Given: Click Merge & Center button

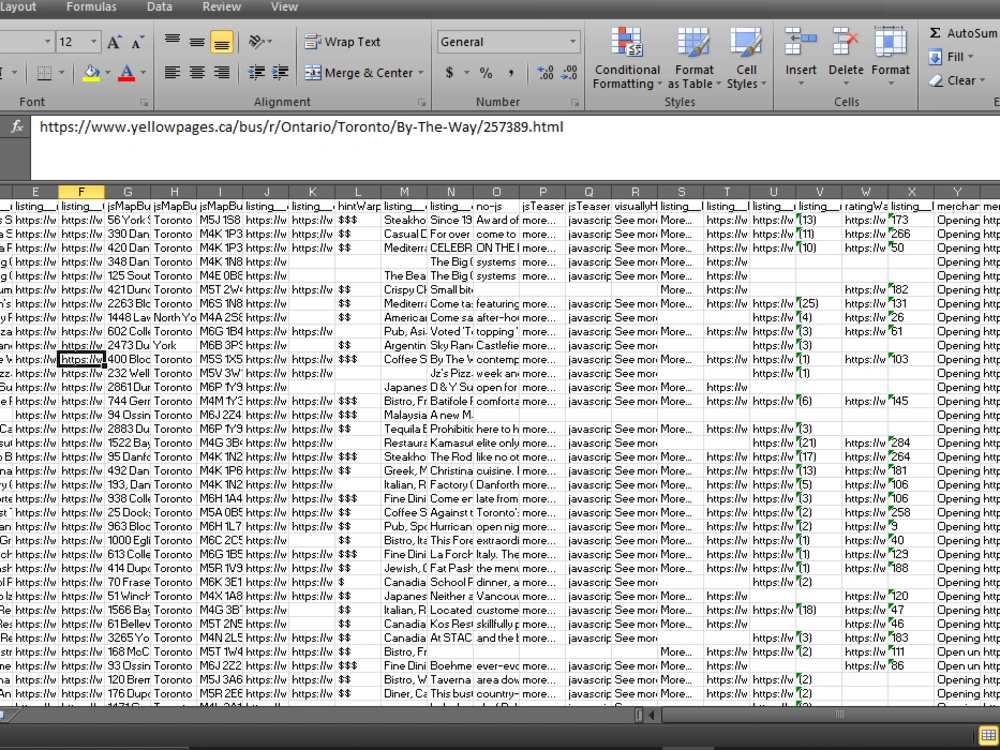Looking at the screenshot, I should [x=359, y=73].
